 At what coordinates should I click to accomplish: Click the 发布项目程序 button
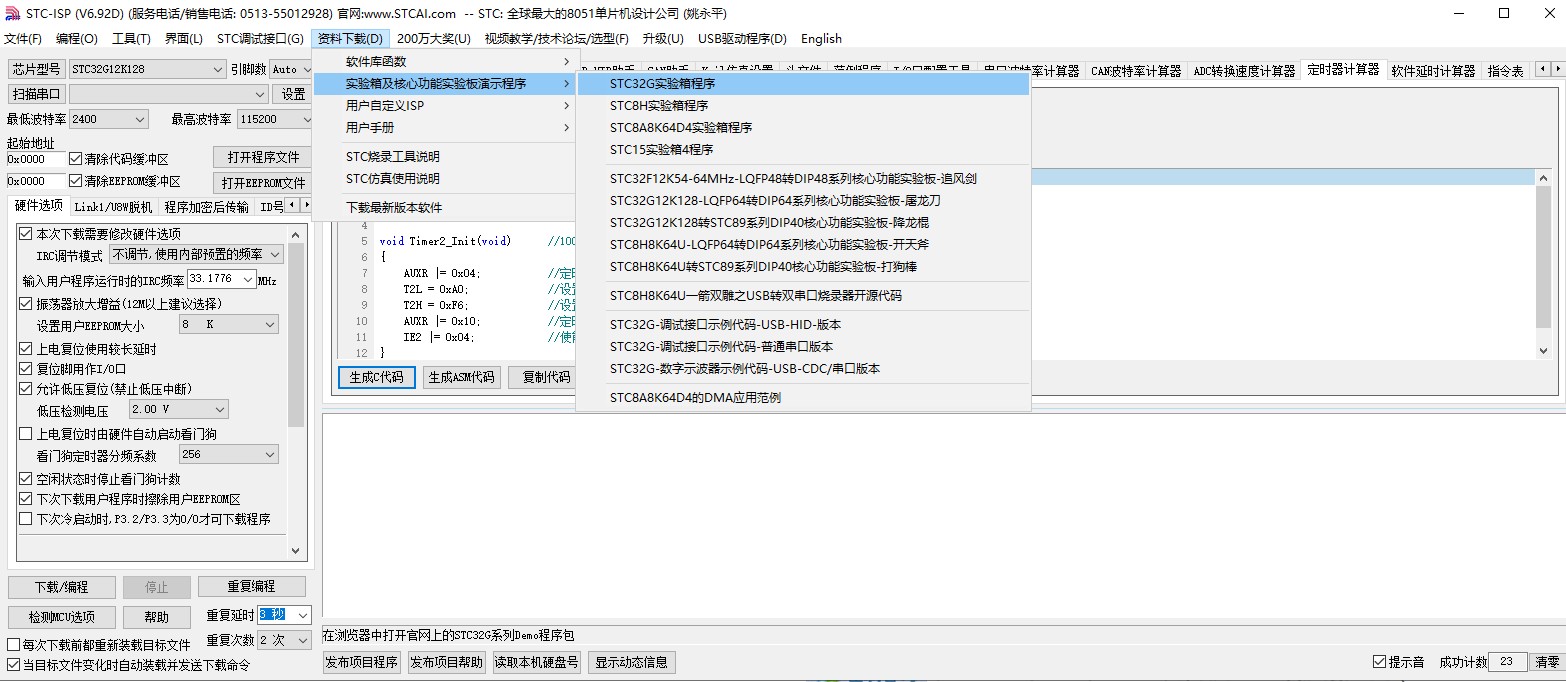click(x=362, y=662)
